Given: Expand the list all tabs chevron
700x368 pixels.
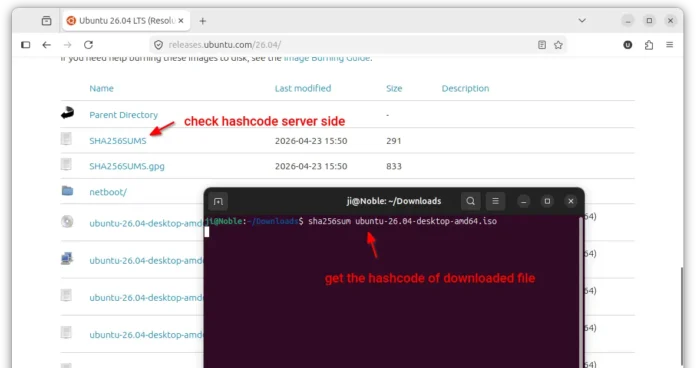Looking at the screenshot, I should [x=582, y=21].
